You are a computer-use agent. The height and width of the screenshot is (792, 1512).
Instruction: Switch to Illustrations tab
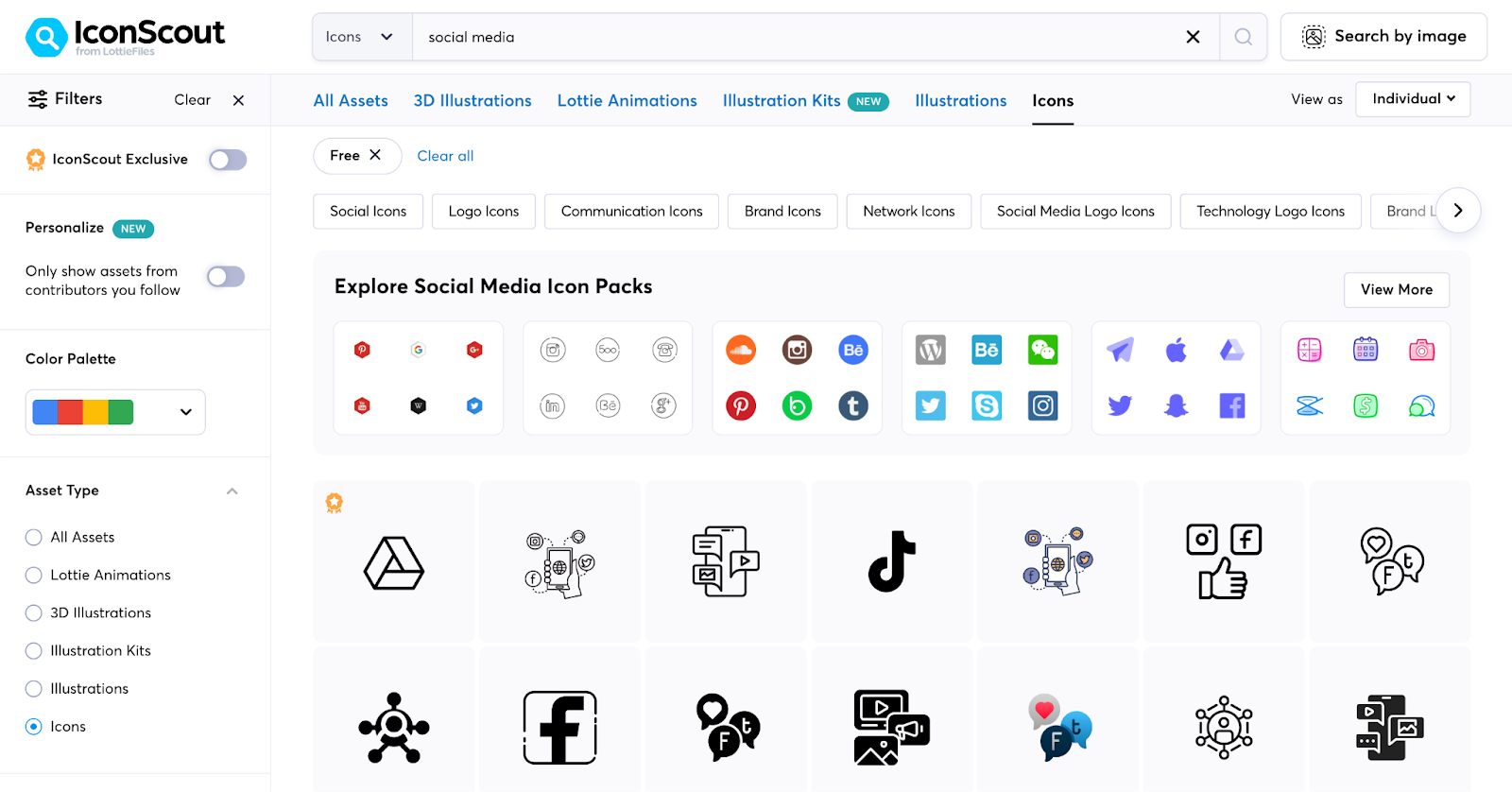coord(961,101)
